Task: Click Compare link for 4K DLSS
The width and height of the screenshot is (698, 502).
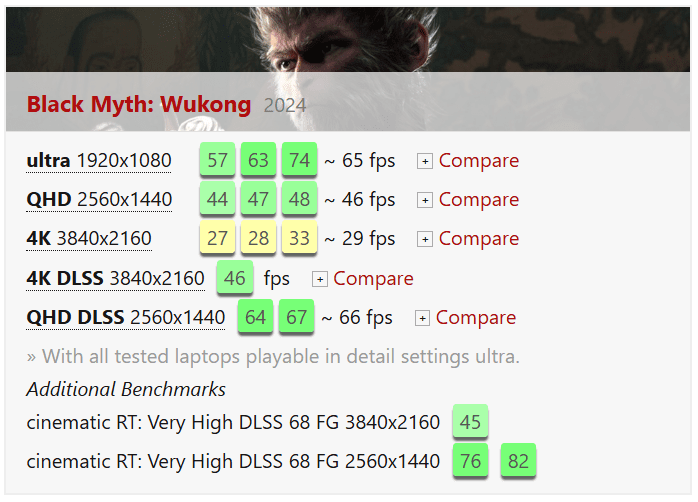Action: click(x=373, y=279)
